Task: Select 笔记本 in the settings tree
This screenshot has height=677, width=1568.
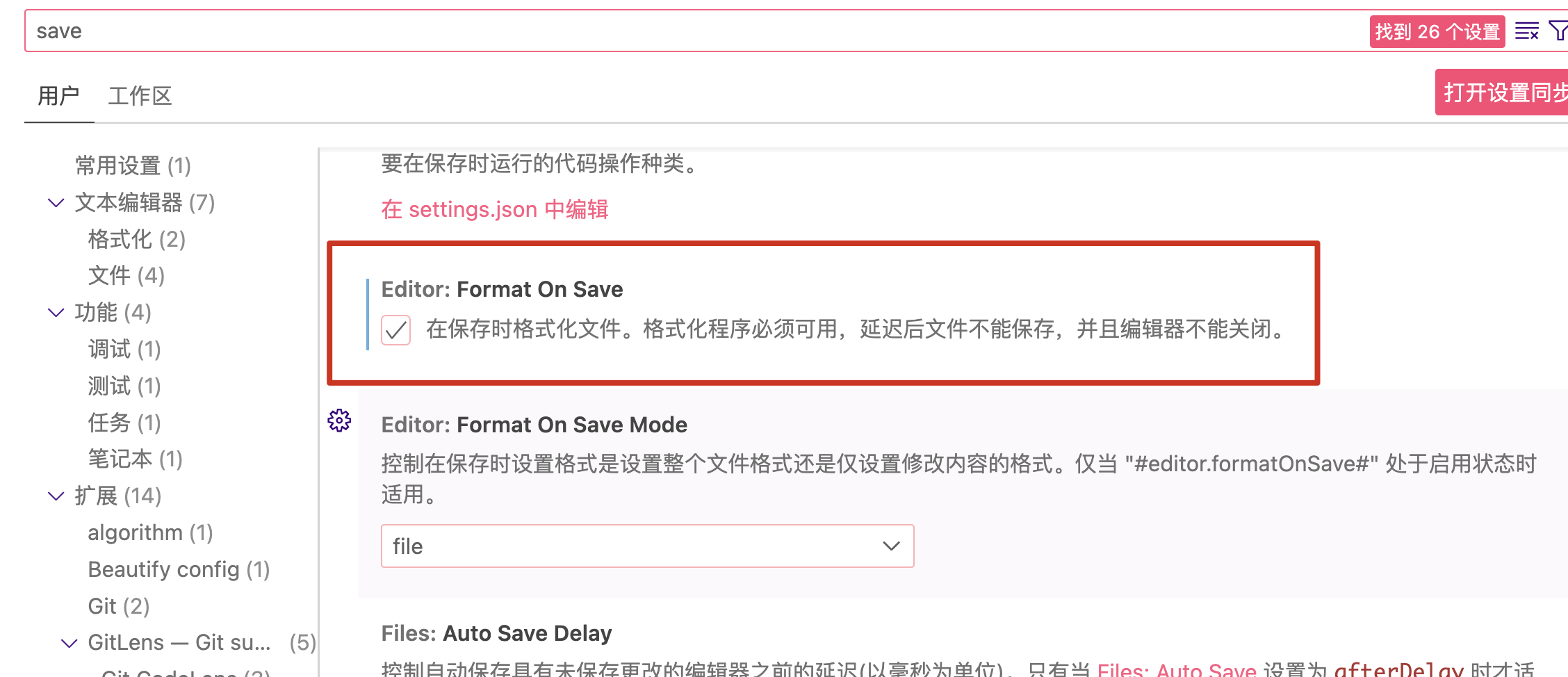Action: pos(135,459)
